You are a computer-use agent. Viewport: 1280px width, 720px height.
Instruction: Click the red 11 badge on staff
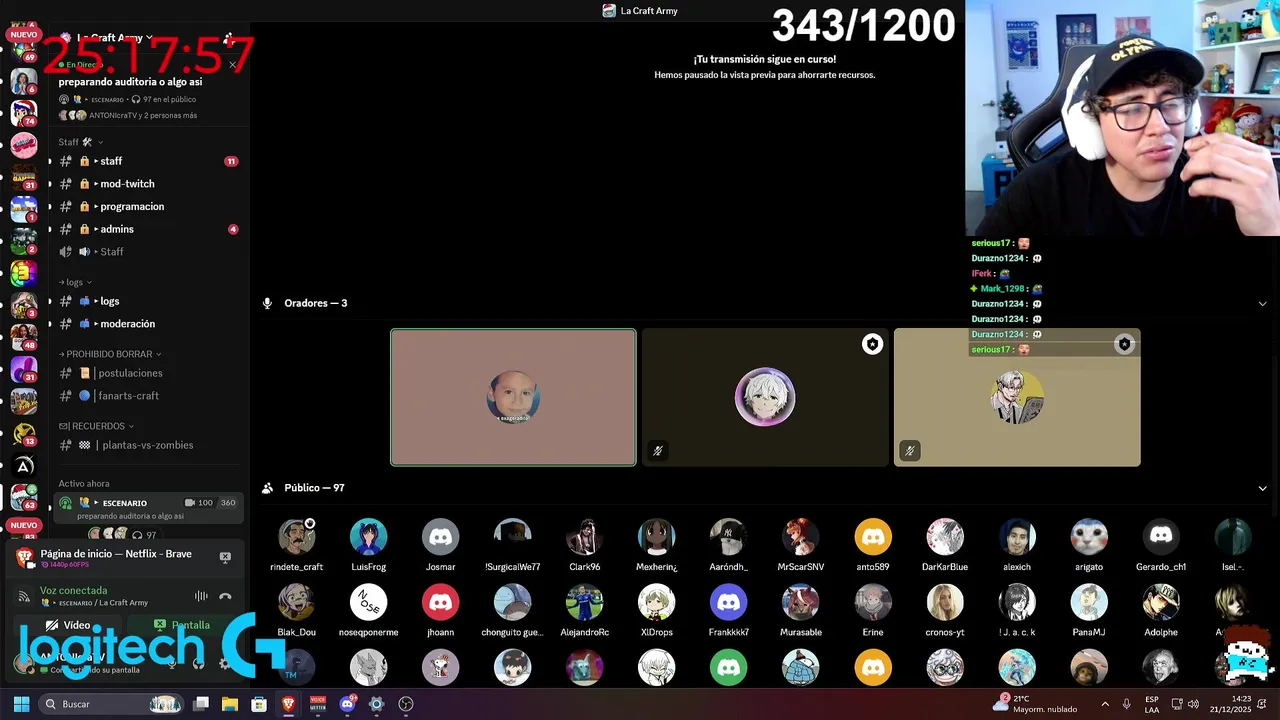pyautogui.click(x=231, y=161)
